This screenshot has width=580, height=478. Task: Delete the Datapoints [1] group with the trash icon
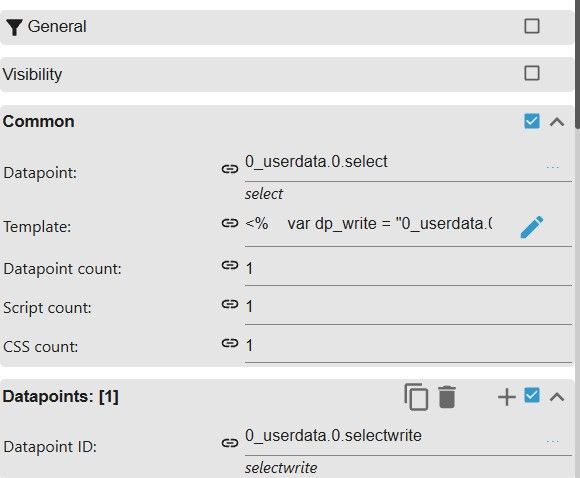pos(447,397)
